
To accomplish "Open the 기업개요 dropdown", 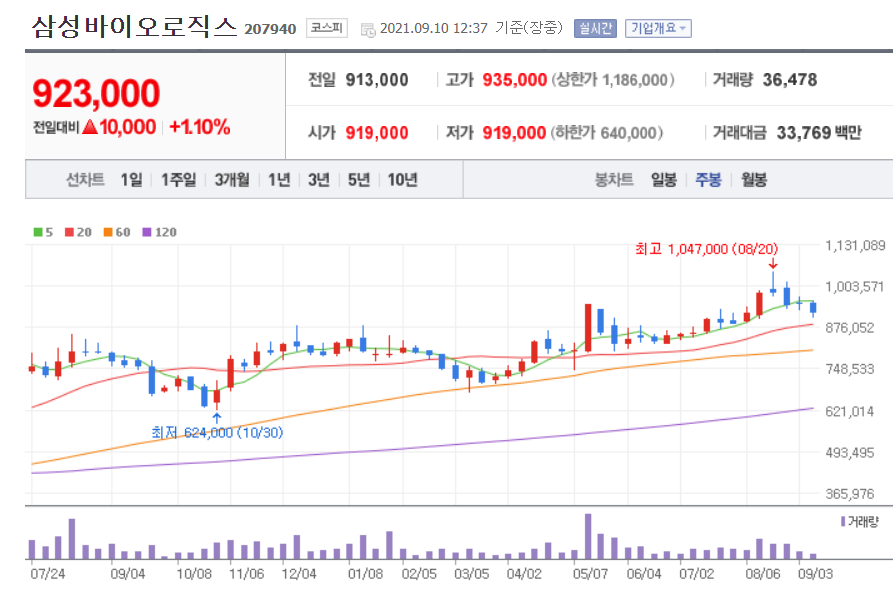I will click(660, 27).
